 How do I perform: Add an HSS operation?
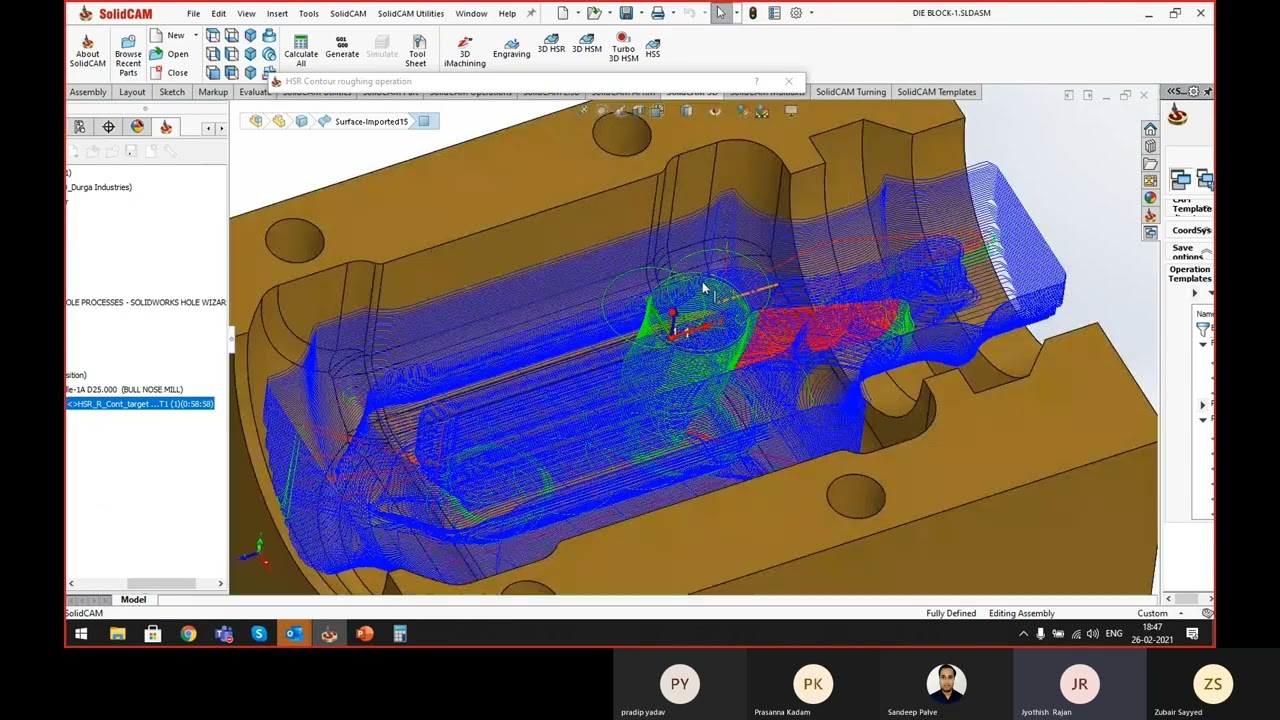(653, 47)
